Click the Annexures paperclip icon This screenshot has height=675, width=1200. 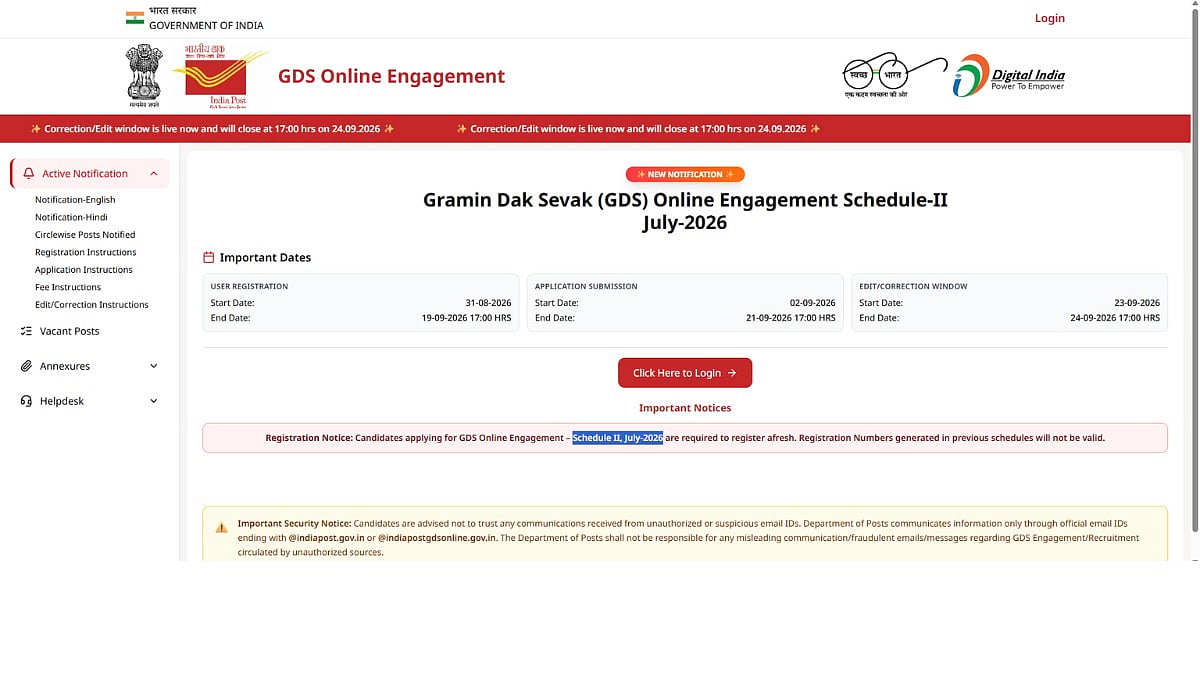click(26, 366)
